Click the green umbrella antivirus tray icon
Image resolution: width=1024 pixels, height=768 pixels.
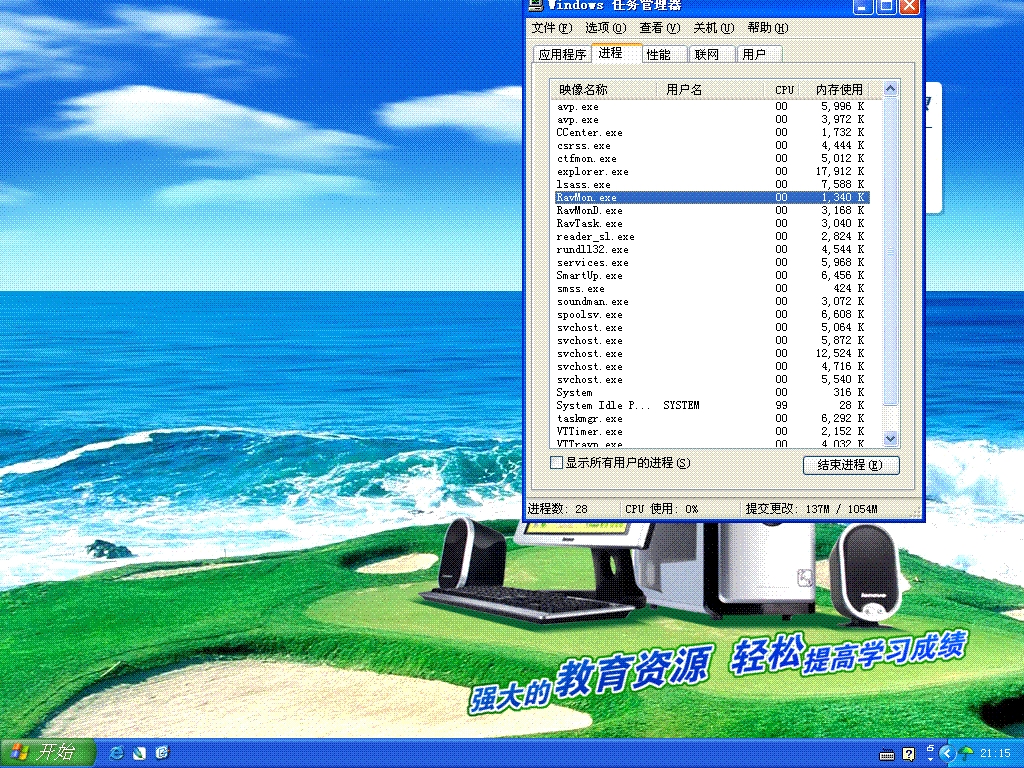pos(966,754)
